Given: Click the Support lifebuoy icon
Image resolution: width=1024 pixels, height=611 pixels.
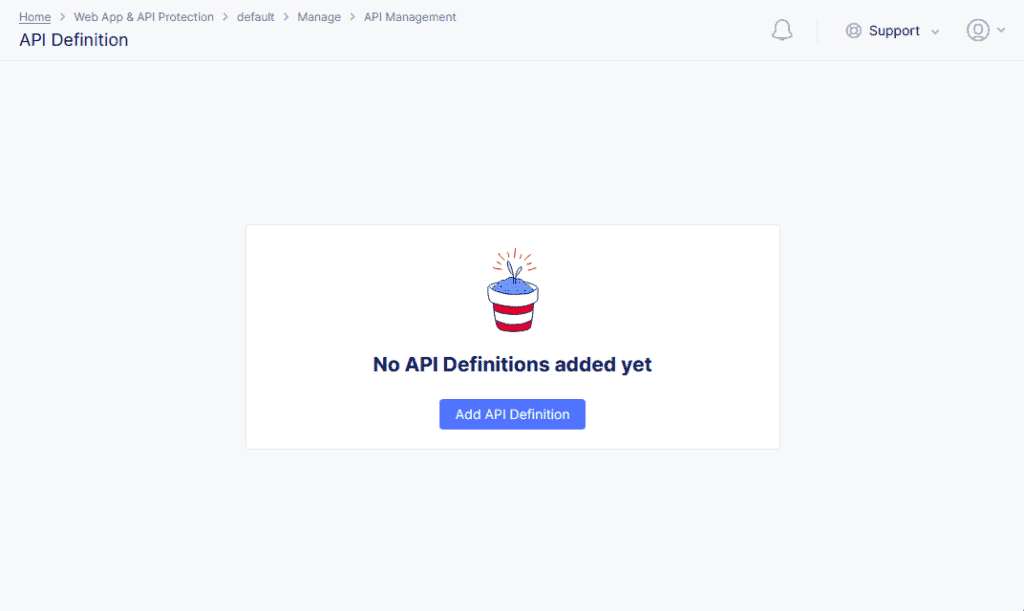Looking at the screenshot, I should click(x=854, y=31).
